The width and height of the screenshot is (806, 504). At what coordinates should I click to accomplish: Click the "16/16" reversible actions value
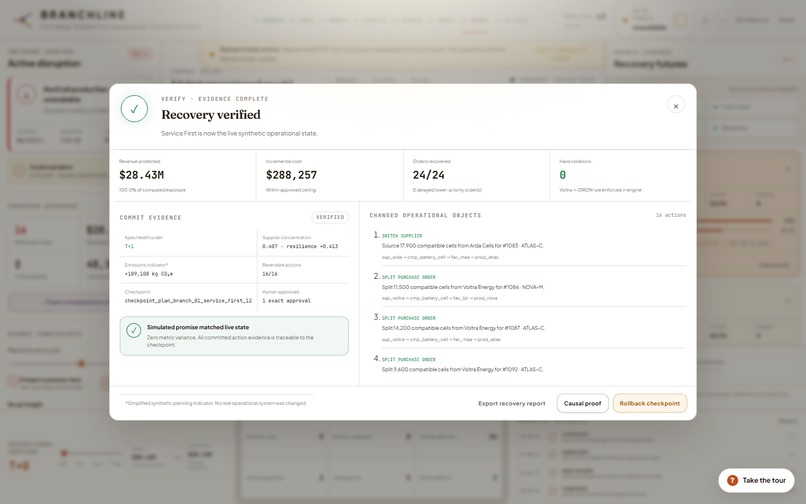pos(270,274)
